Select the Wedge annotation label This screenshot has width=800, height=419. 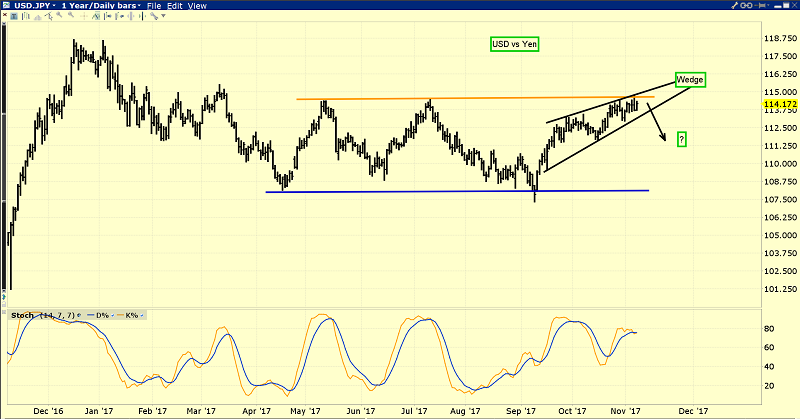point(689,79)
